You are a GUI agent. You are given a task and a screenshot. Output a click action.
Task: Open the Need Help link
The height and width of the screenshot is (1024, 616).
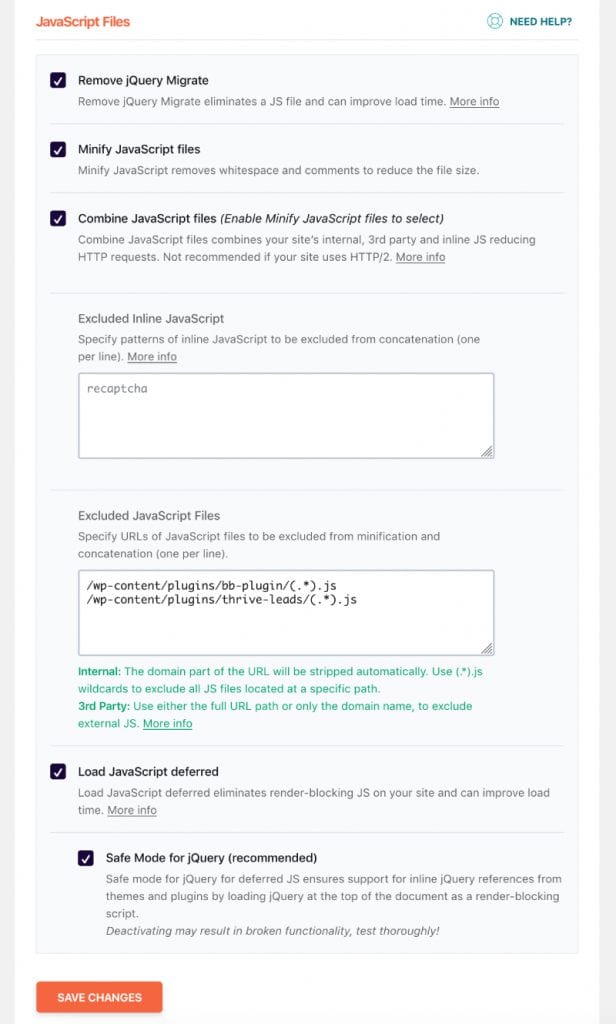[540, 21]
